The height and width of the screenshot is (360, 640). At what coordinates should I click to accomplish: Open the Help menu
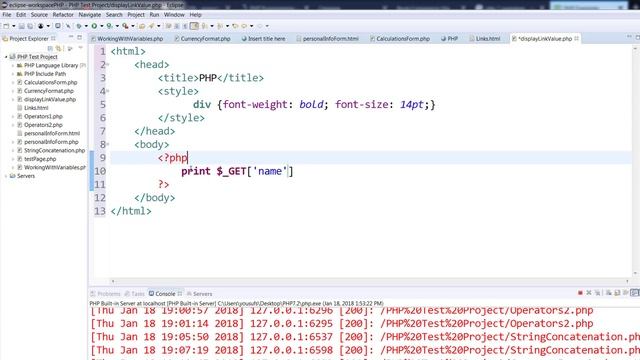[196, 15]
